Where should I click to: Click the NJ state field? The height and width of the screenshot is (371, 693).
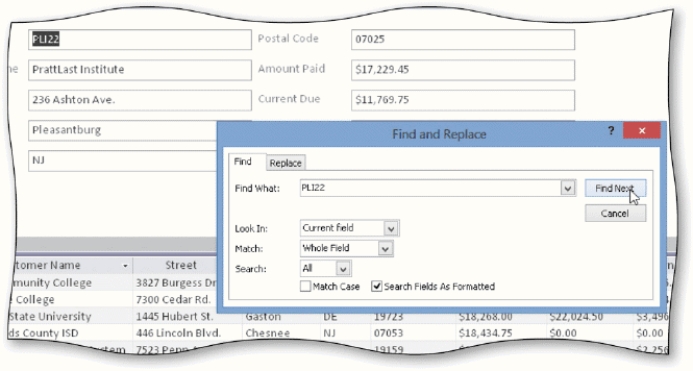123,161
